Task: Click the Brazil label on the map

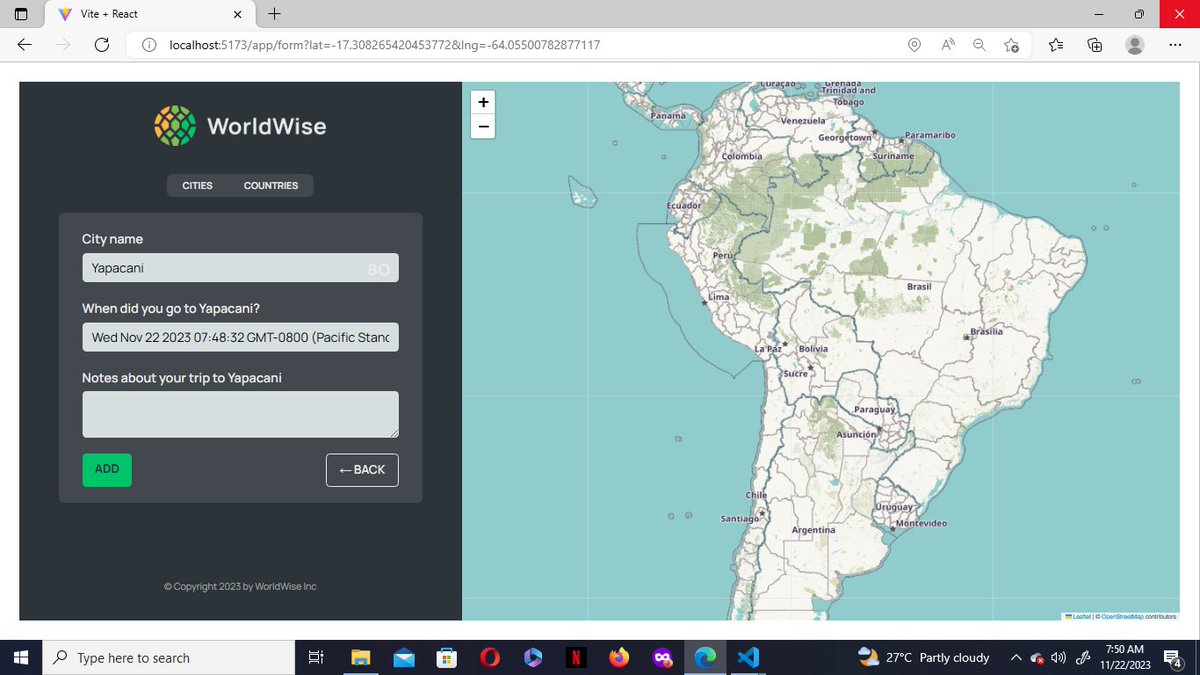Action: point(919,287)
